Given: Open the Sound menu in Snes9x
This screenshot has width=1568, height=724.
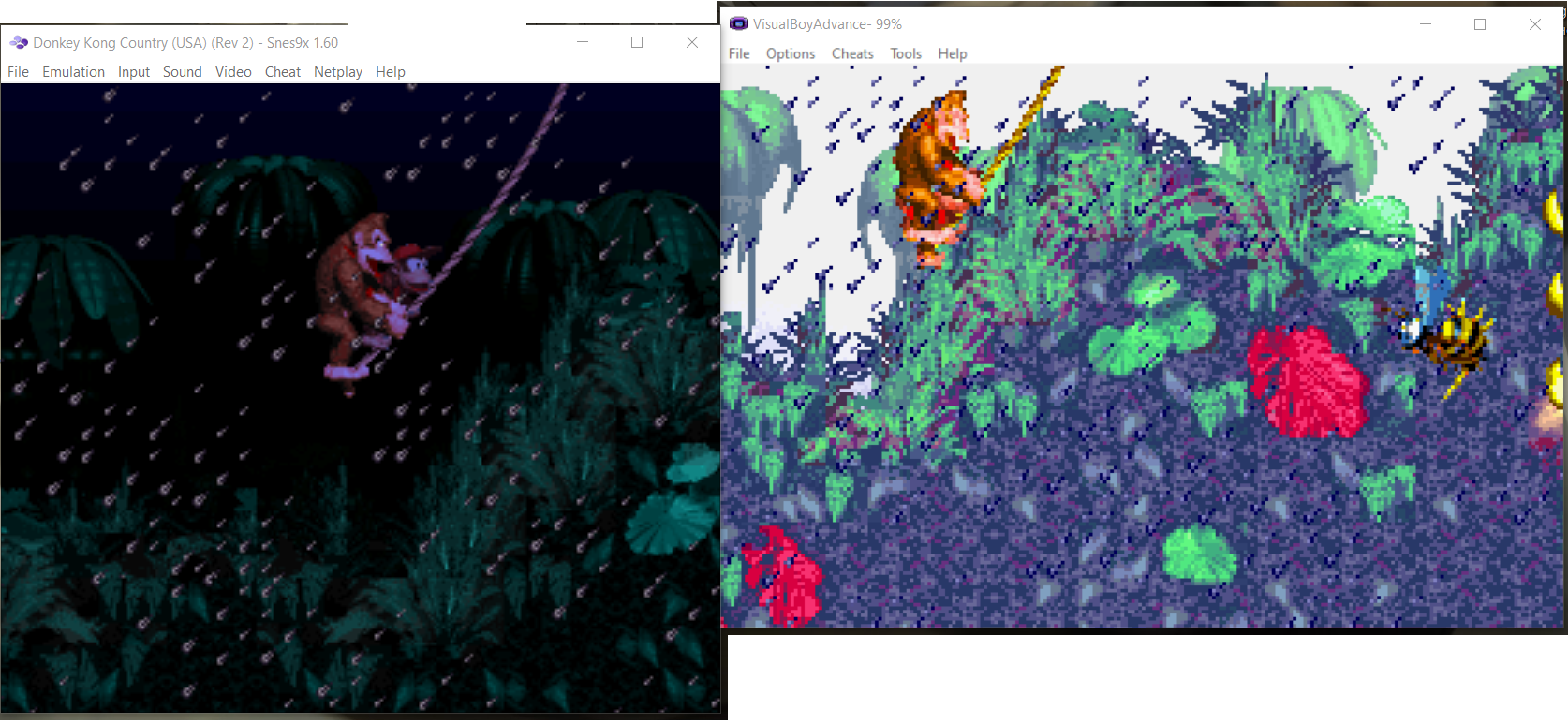Looking at the screenshot, I should tap(183, 72).
